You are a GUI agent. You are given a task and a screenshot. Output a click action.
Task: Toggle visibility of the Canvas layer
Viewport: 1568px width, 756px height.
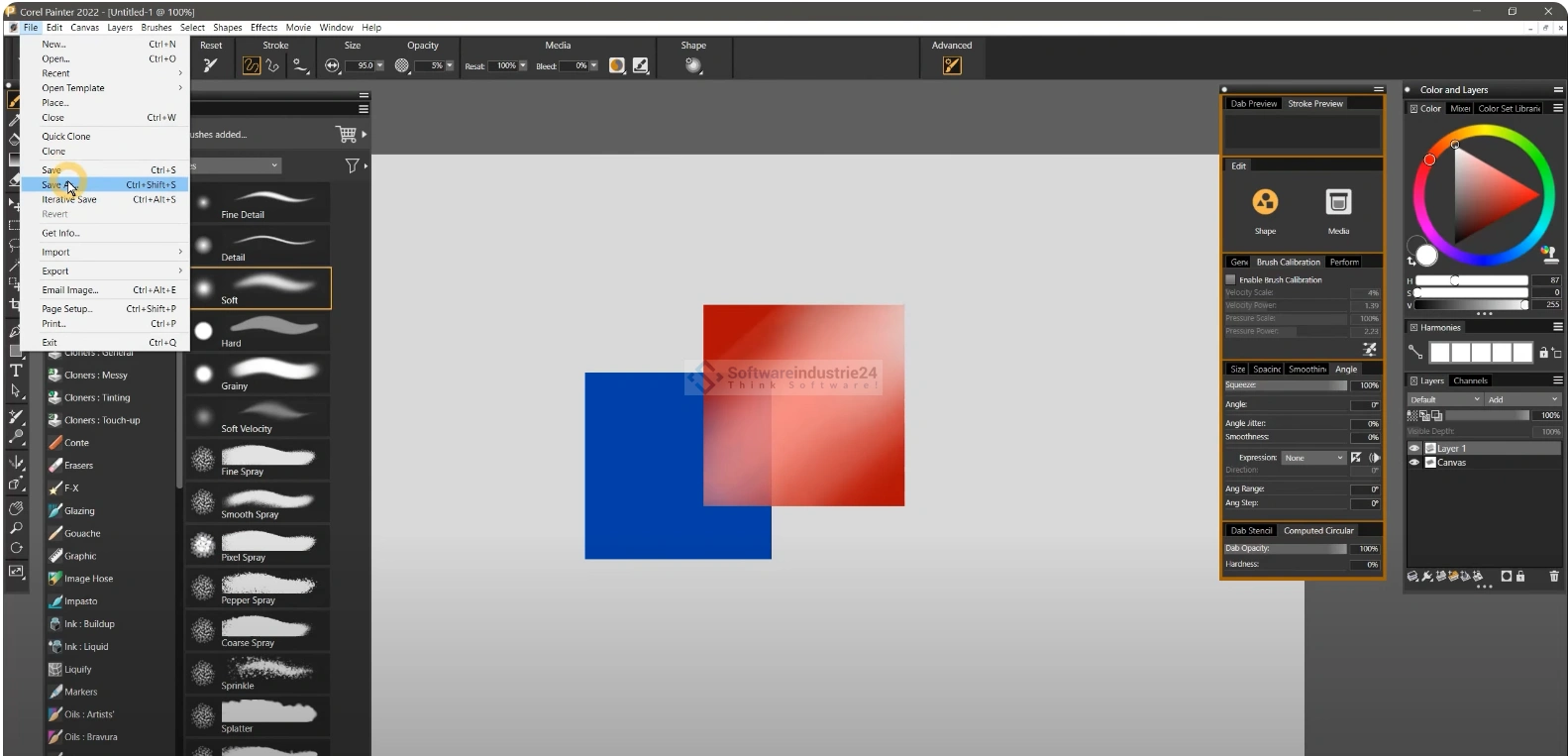(x=1414, y=463)
